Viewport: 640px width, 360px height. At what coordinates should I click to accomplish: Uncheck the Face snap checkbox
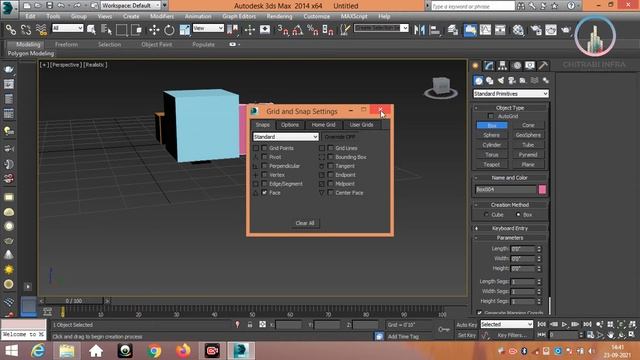tap(264, 193)
